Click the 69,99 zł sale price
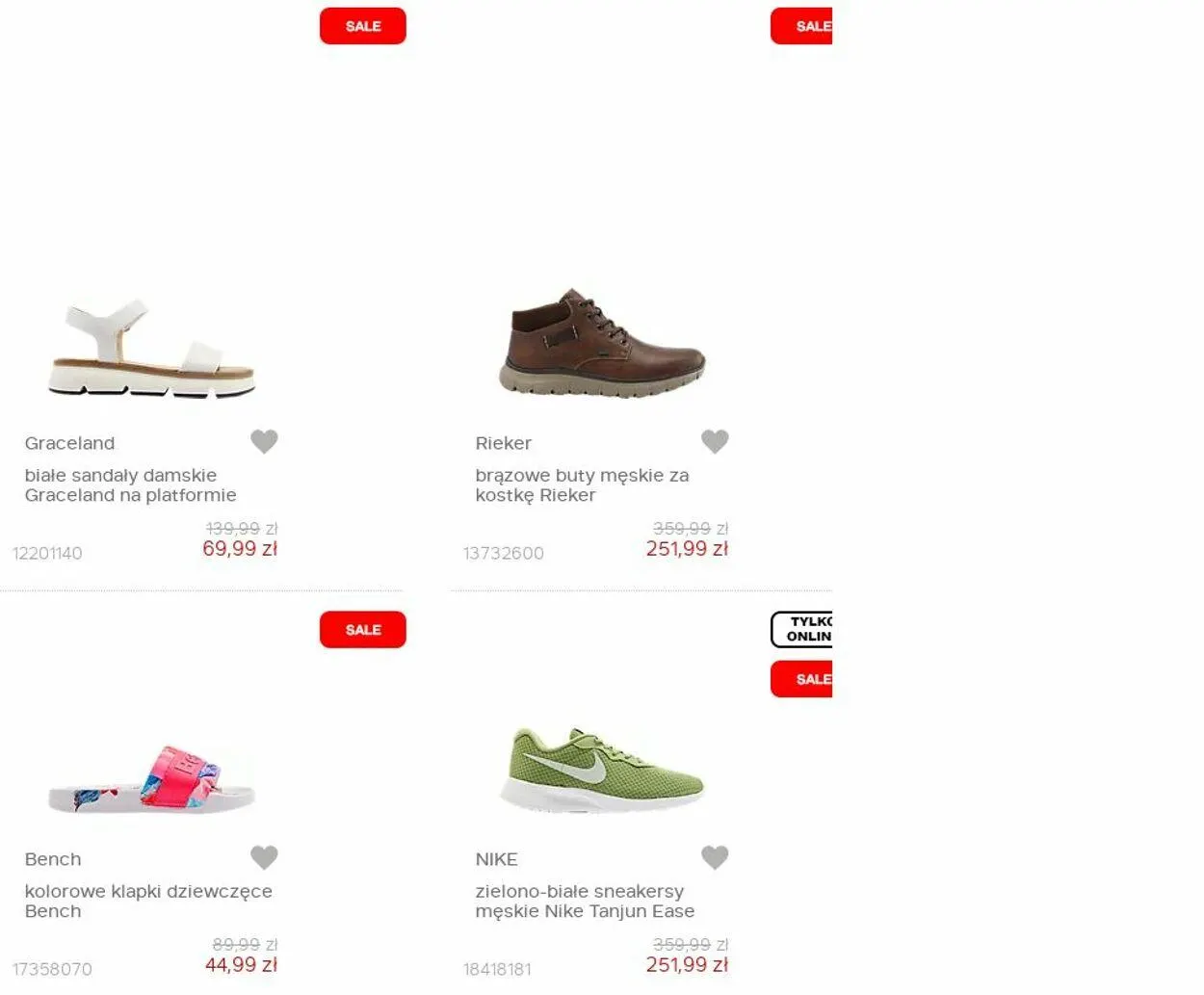Viewport: 1204px width, 995px height. tap(240, 549)
